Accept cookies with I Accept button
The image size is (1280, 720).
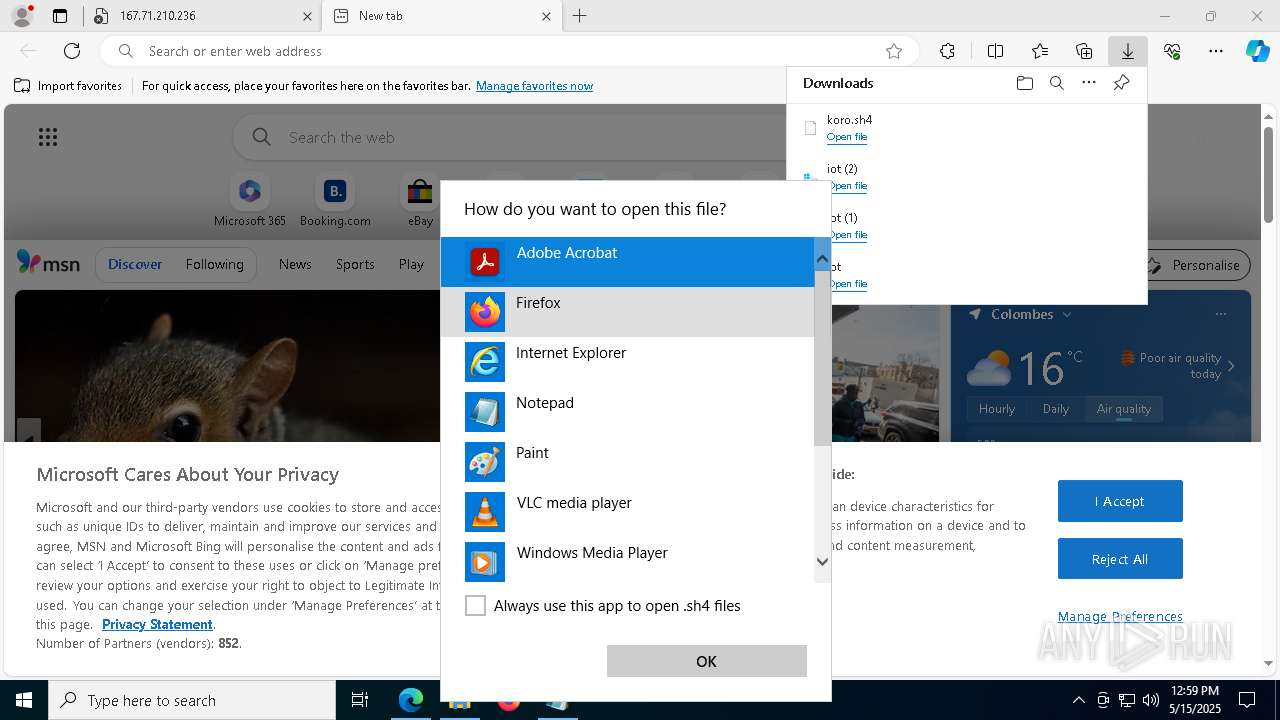[x=1120, y=501]
